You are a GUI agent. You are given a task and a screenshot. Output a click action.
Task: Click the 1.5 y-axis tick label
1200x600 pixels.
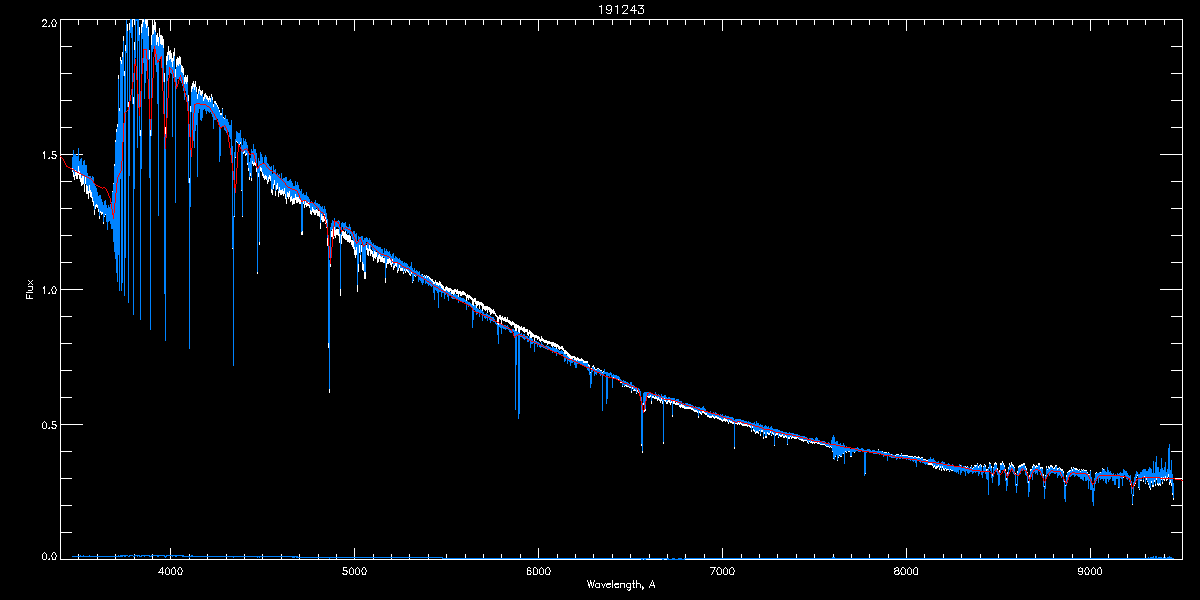coord(48,155)
